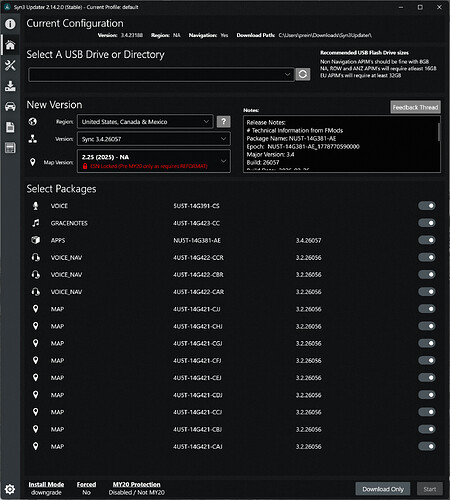Refresh the USB drive list
Screen dimensions: 450x500
303,74
